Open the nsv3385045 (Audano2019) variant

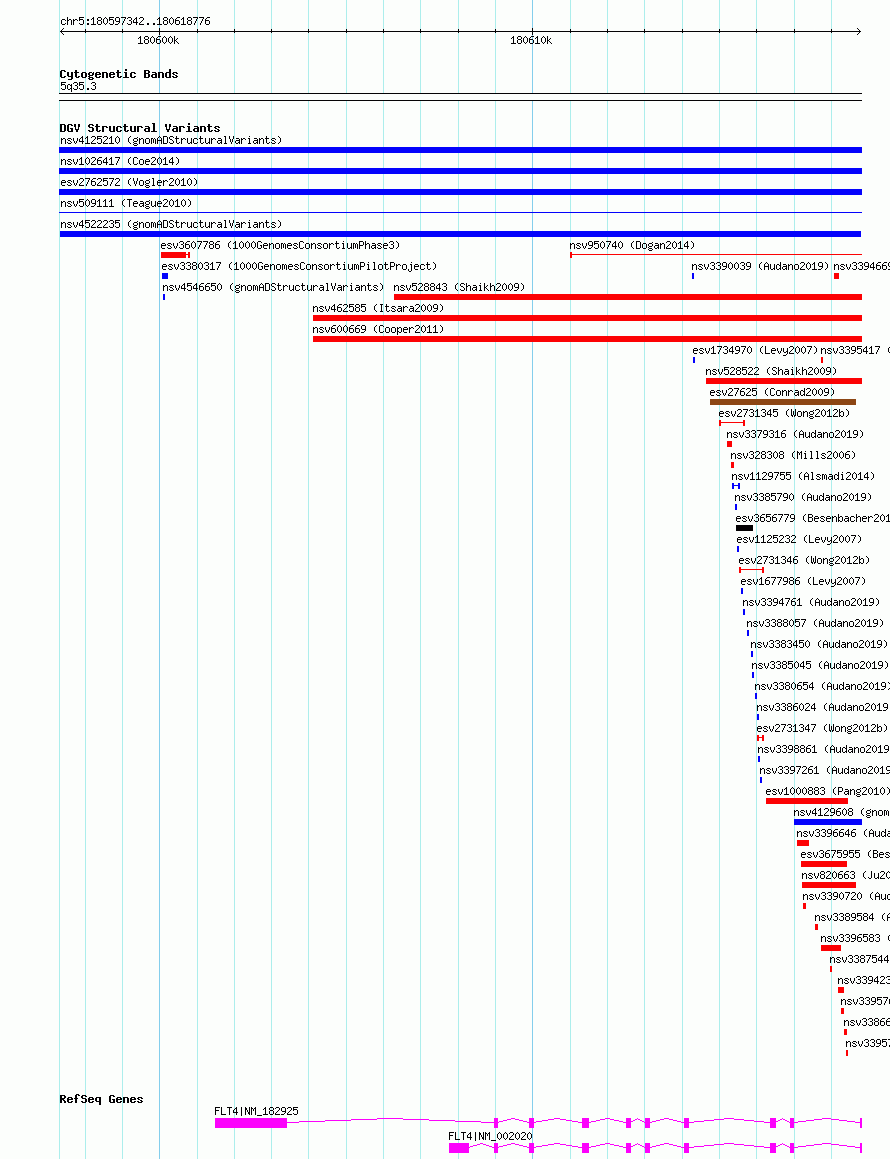click(821, 665)
